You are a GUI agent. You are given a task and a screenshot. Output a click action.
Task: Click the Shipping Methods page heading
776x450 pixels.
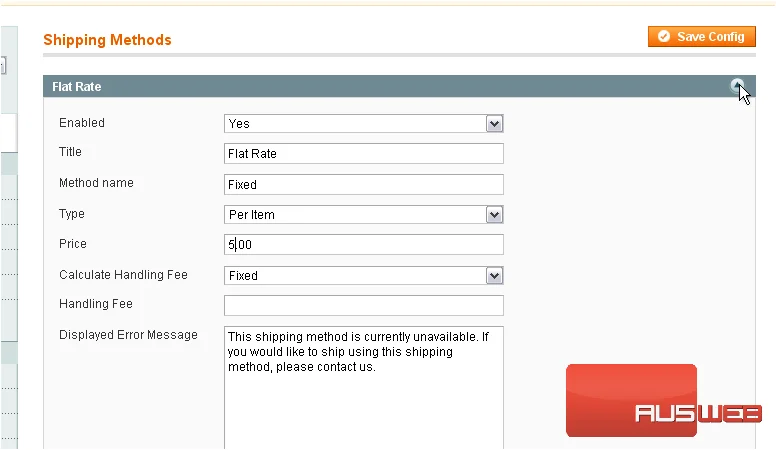[107, 40]
